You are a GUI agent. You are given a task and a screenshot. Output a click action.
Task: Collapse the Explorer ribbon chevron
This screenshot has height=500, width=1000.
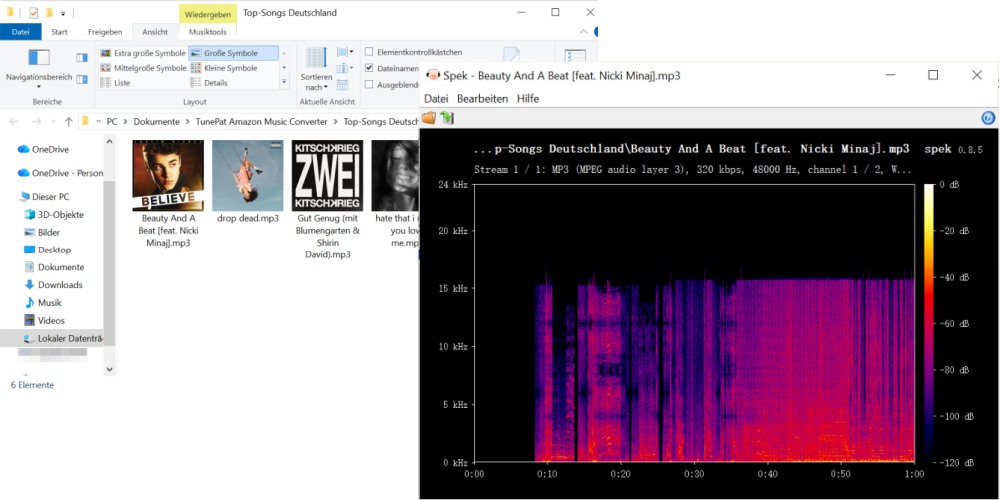point(583,31)
